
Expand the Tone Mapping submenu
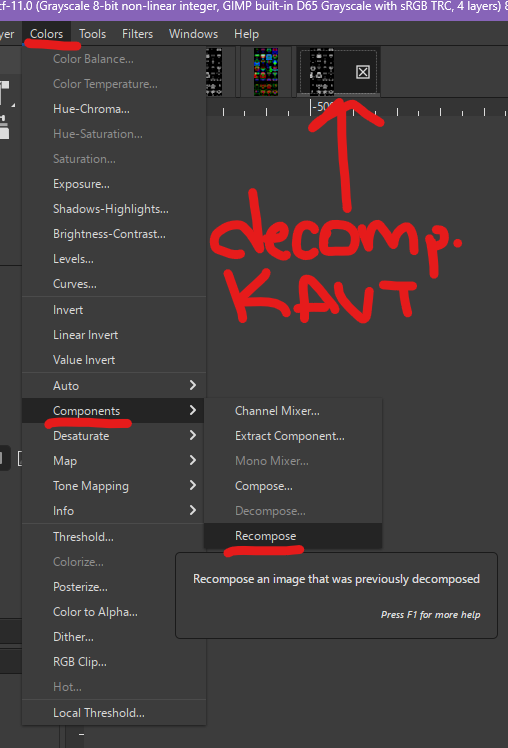pos(114,486)
